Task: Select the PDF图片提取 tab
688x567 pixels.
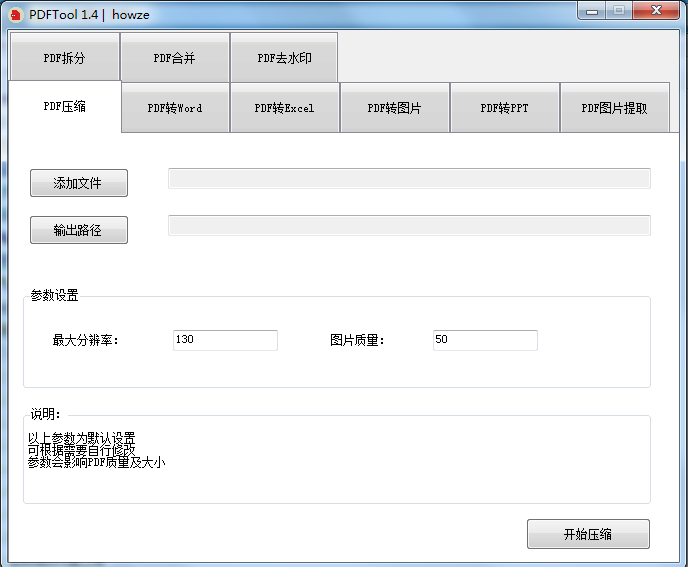Action: tap(615, 108)
